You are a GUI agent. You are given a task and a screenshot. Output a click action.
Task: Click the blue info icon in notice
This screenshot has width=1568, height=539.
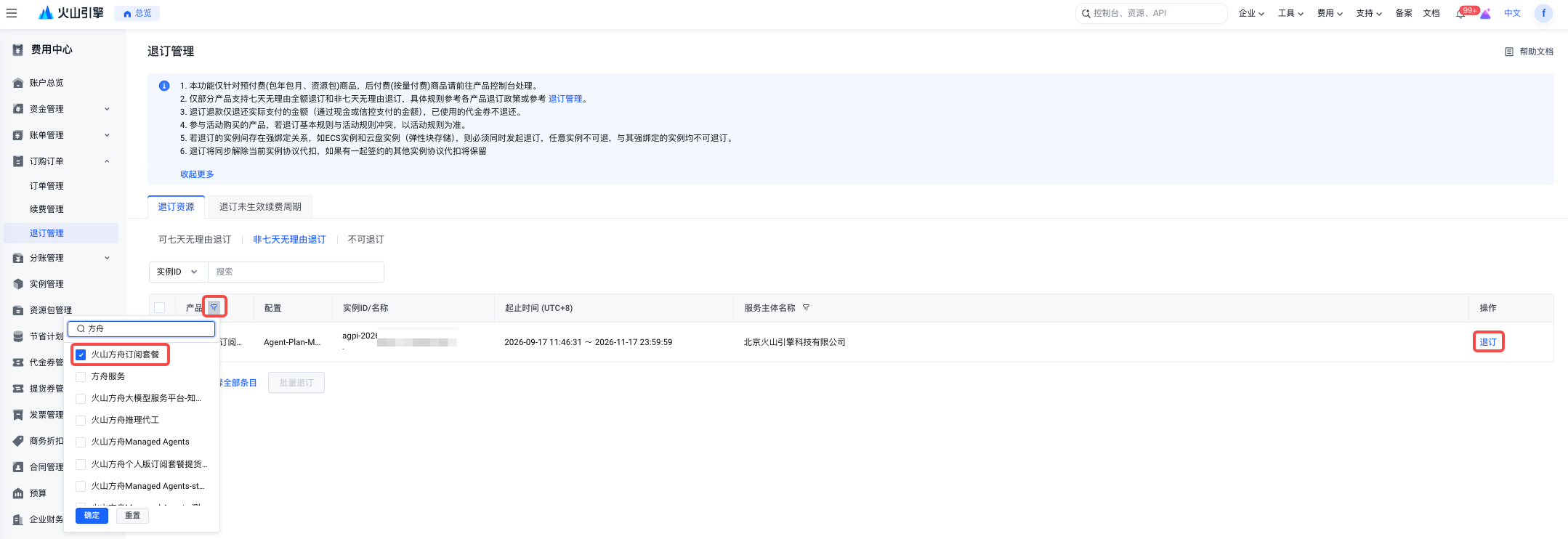(164, 86)
